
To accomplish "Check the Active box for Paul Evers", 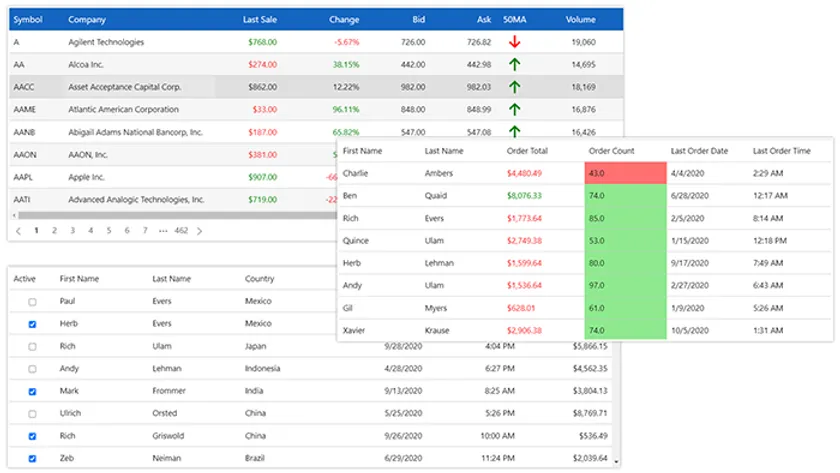I will point(32,301).
